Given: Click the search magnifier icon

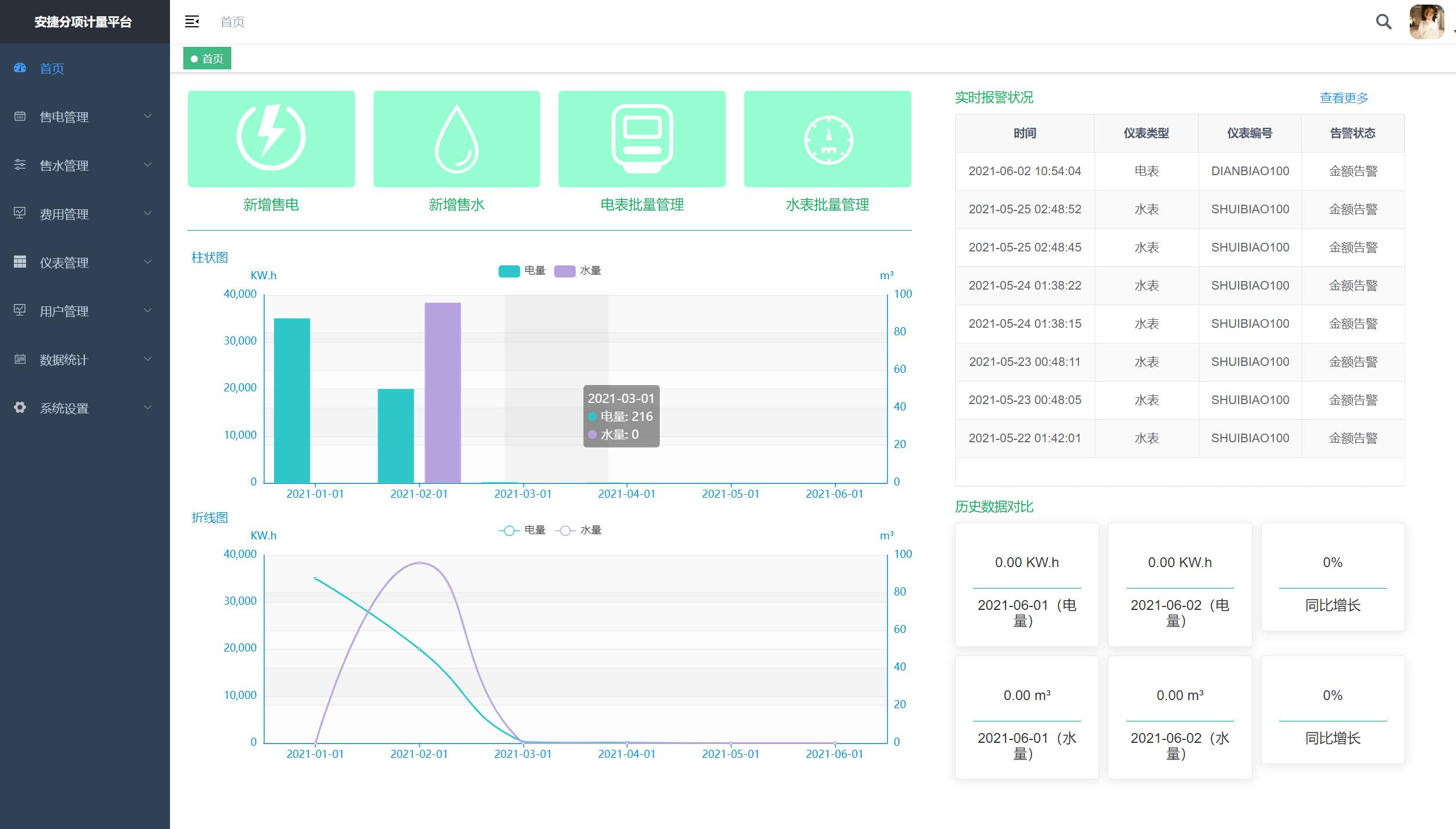Looking at the screenshot, I should pyautogui.click(x=1383, y=21).
